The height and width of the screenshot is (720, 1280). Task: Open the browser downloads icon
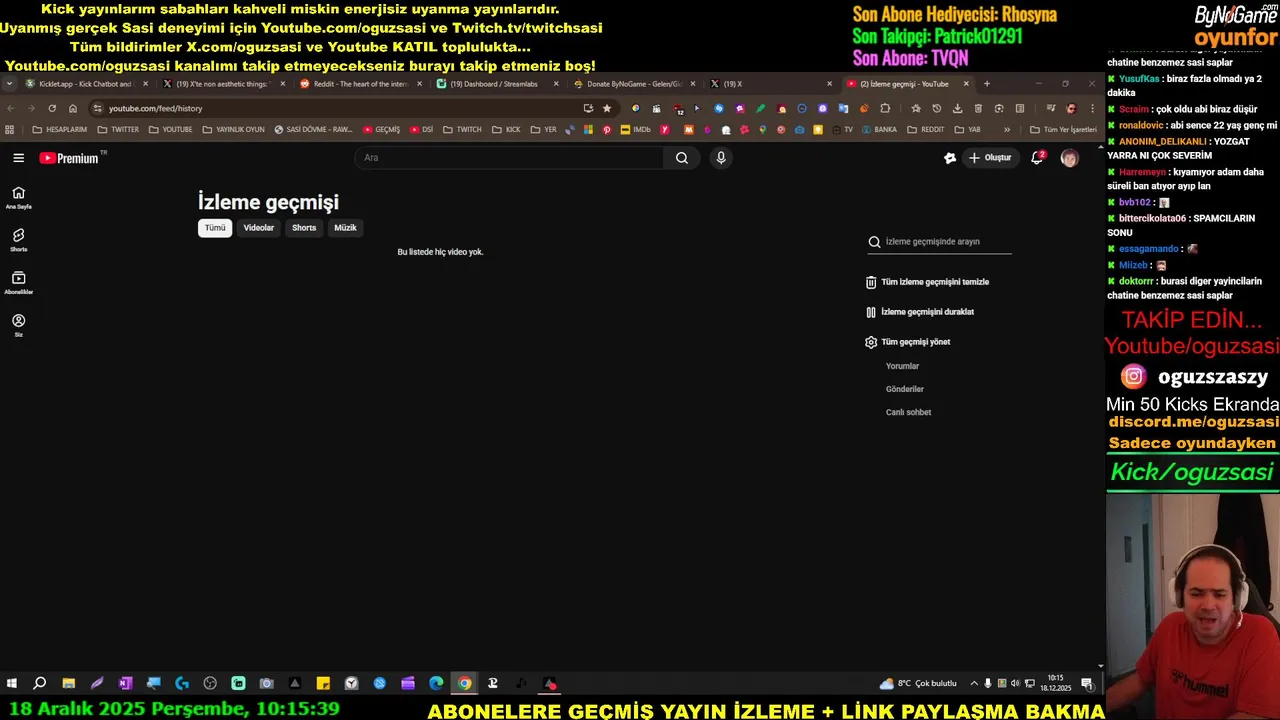[957, 108]
